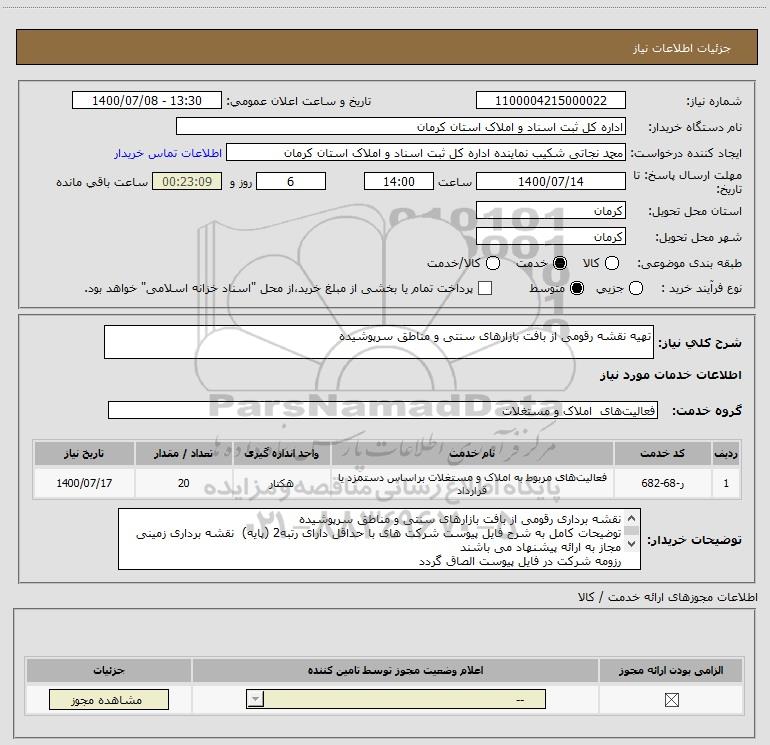Image resolution: width=770 pixels, height=745 pixels.
Task: Click the service code cell ر-68-682
Action: (662, 483)
